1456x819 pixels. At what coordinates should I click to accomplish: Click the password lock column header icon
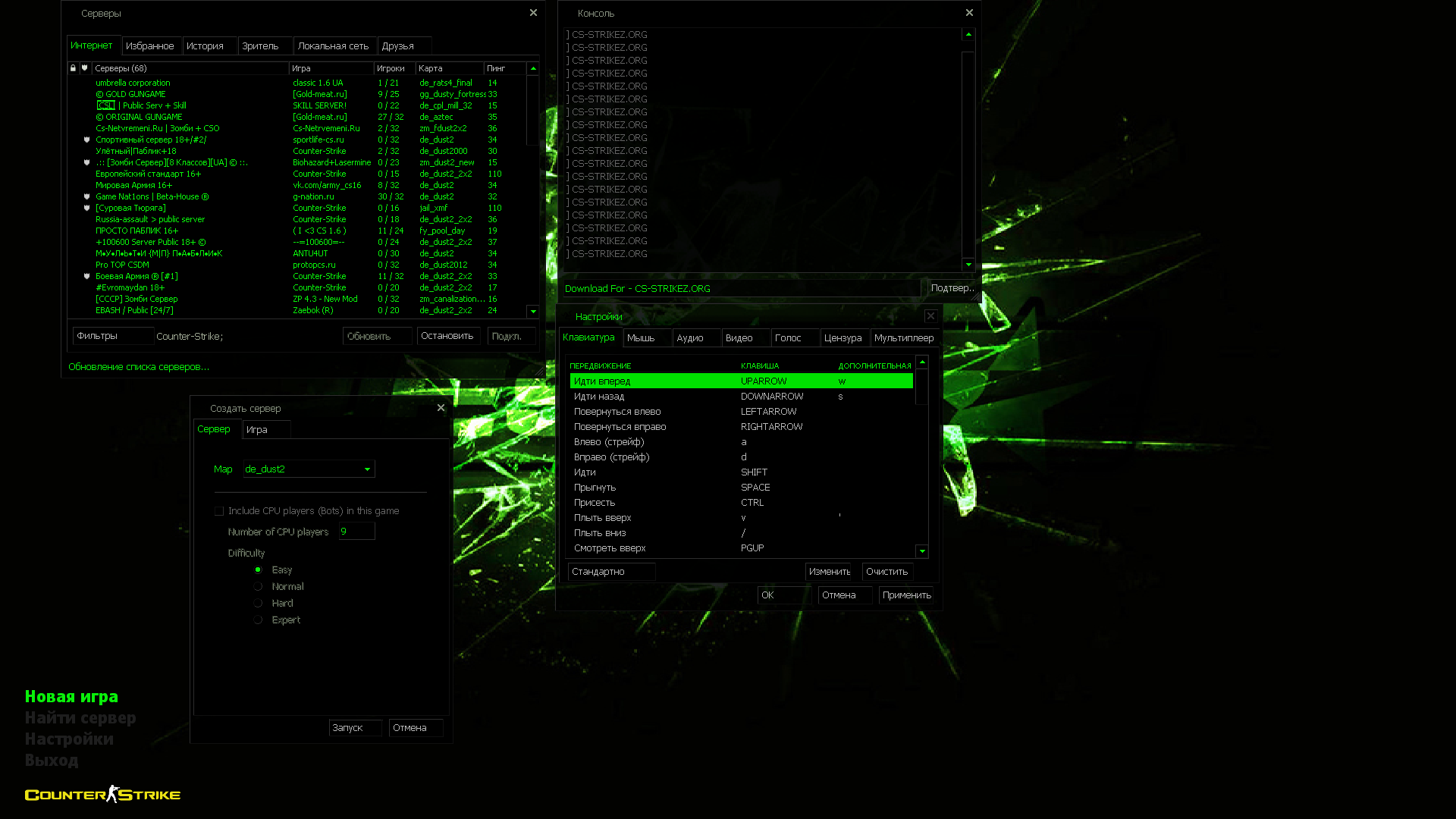(x=73, y=68)
